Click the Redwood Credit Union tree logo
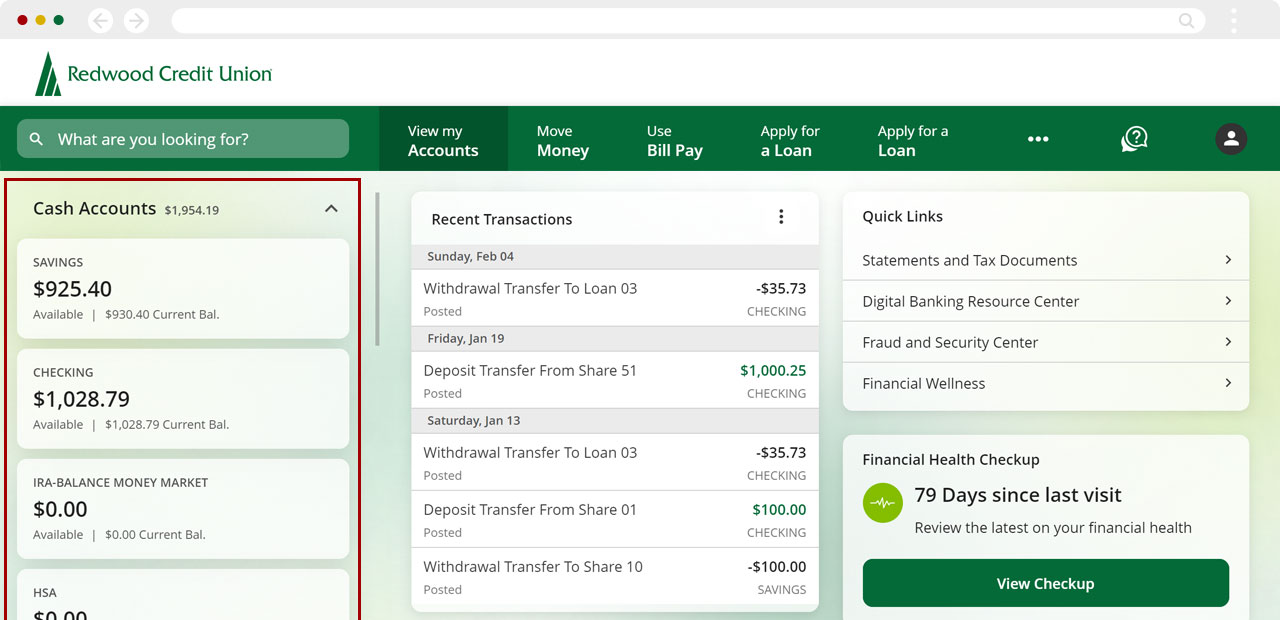 [47, 74]
